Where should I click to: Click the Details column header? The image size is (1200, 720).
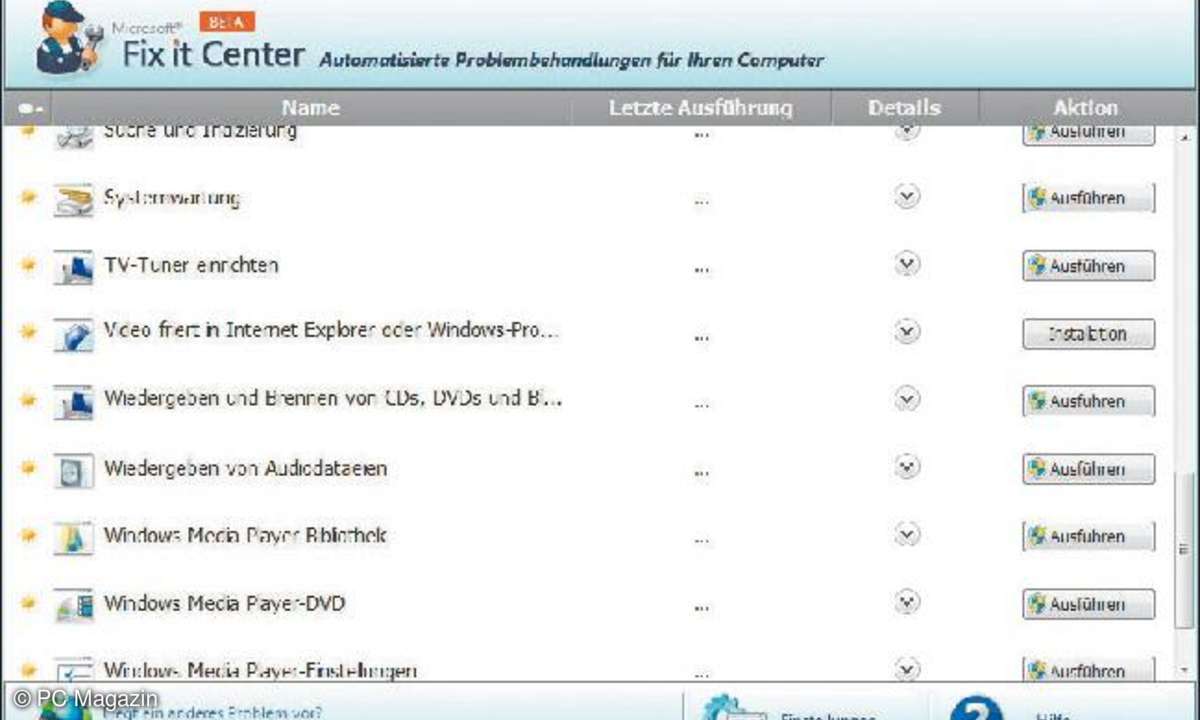(905, 108)
